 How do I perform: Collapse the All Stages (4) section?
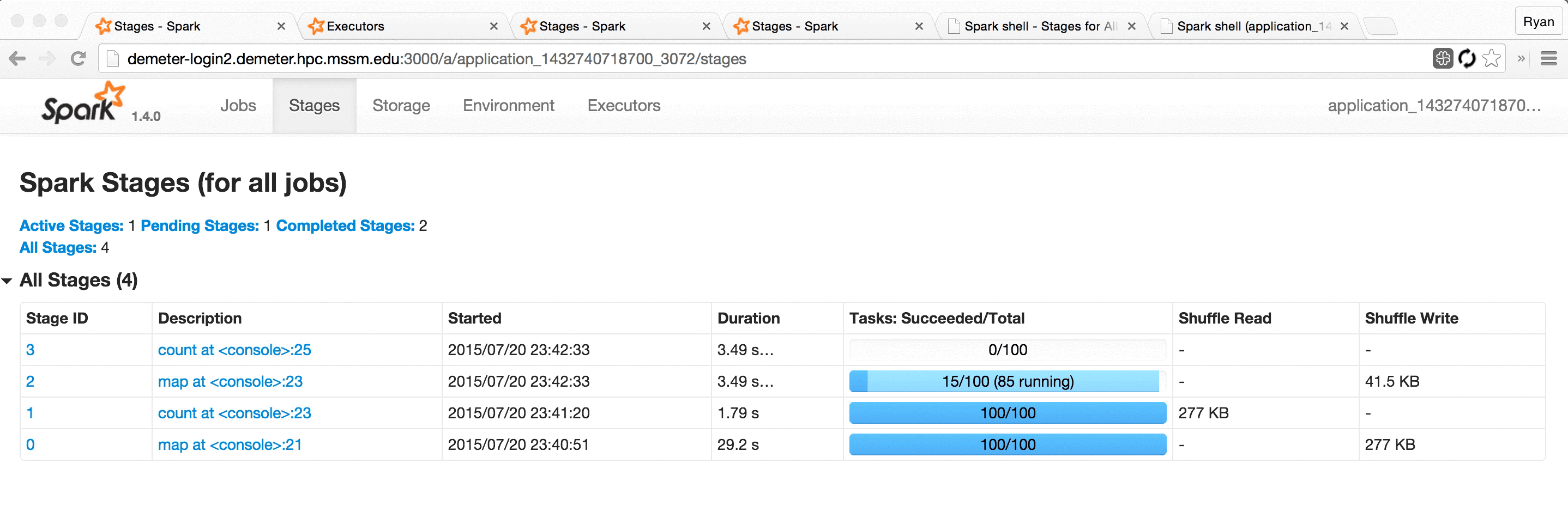pyautogui.click(x=7, y=281)
